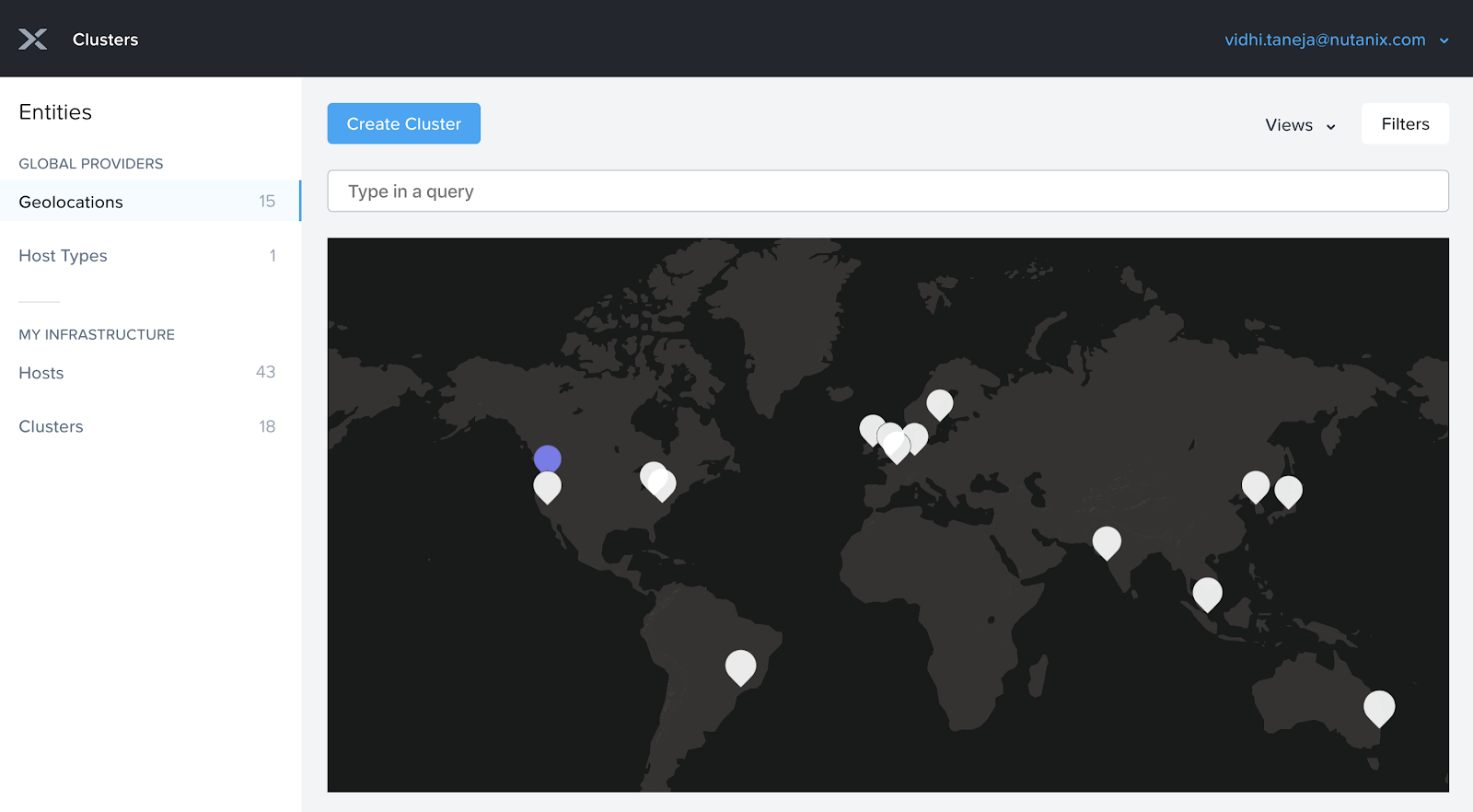The image size is (1473, 812).
Task: Open the Views dropdown
Action: coord(1299,125)
